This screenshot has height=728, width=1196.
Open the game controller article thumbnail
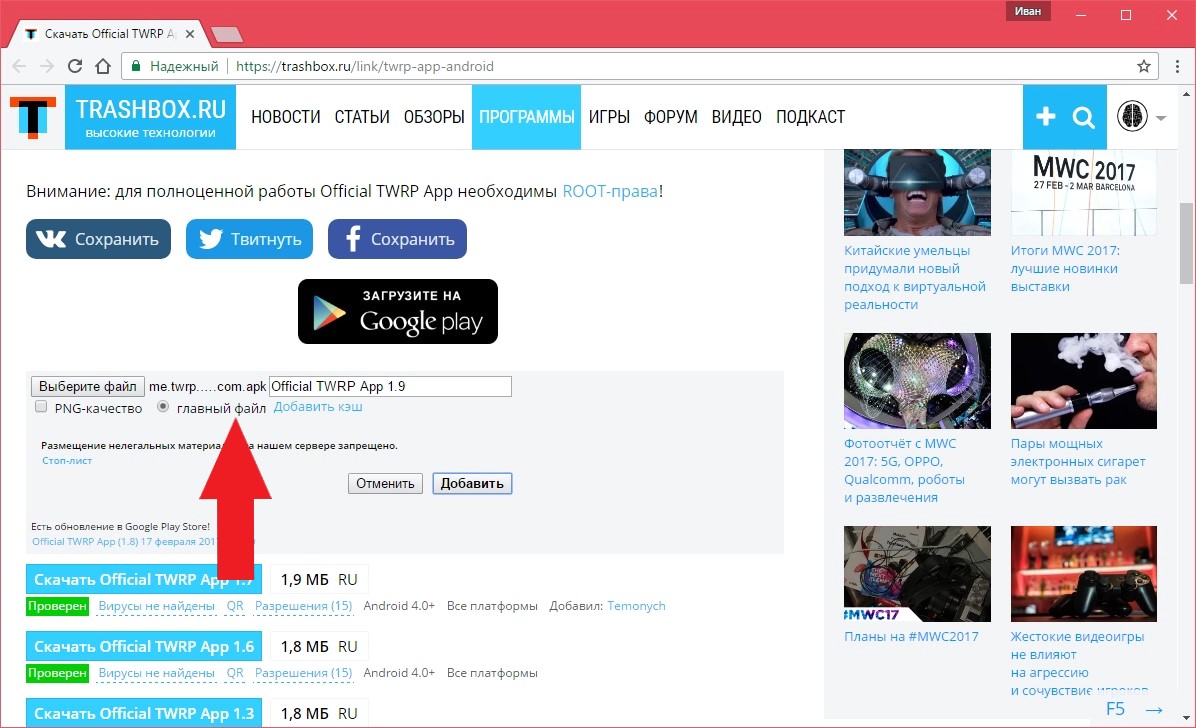pos(1083,574)
